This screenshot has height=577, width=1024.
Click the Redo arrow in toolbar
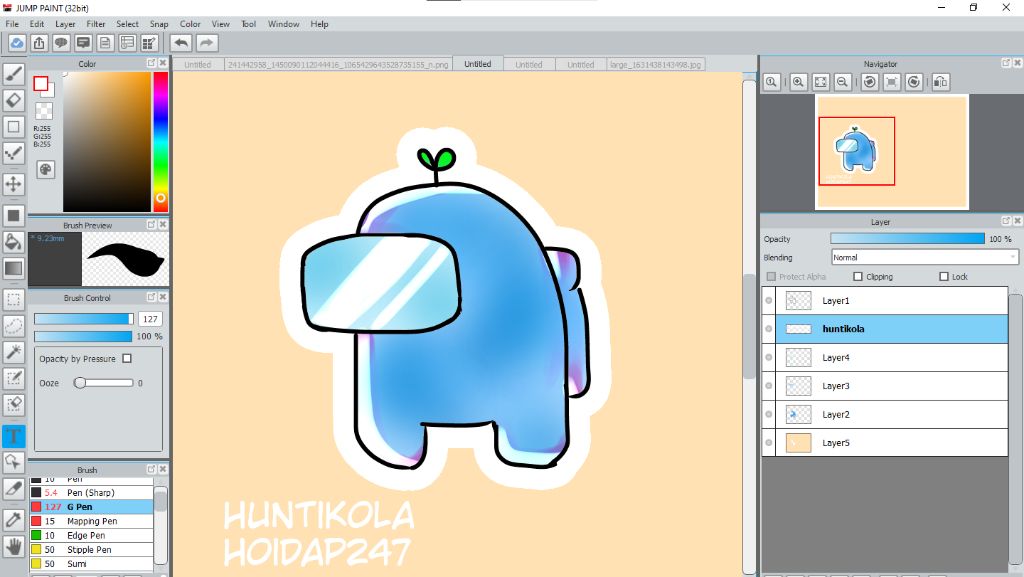click(206, 43)
